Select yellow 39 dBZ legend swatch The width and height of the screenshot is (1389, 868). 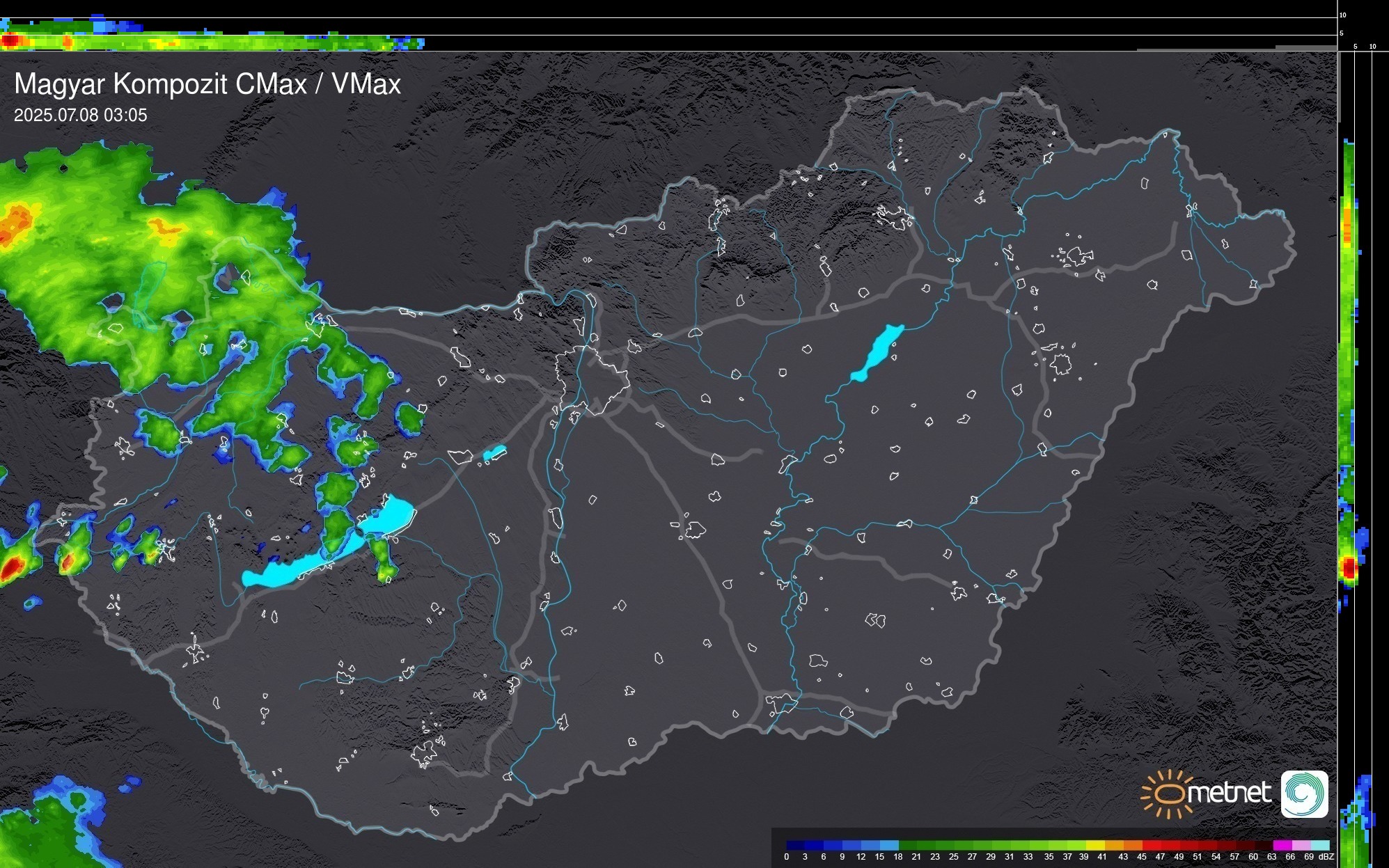click(x=1094, y=845)
